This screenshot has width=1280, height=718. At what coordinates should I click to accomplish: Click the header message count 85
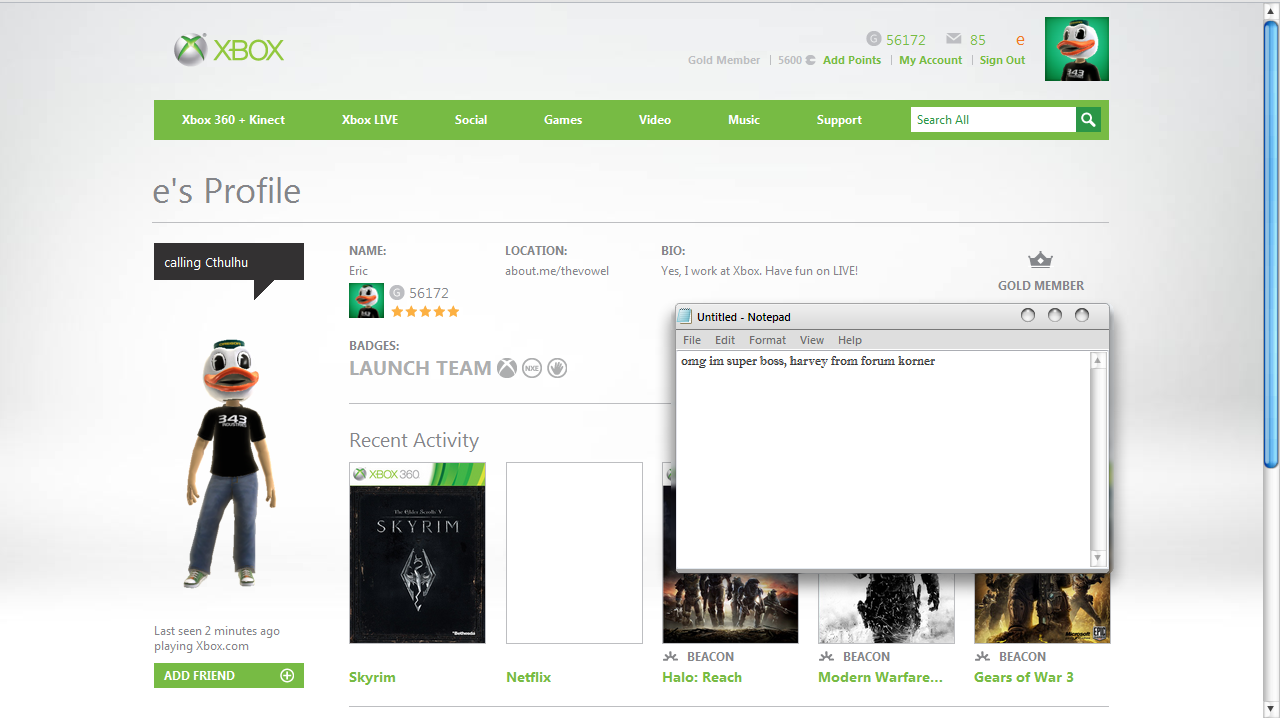[x=978, y=40]
